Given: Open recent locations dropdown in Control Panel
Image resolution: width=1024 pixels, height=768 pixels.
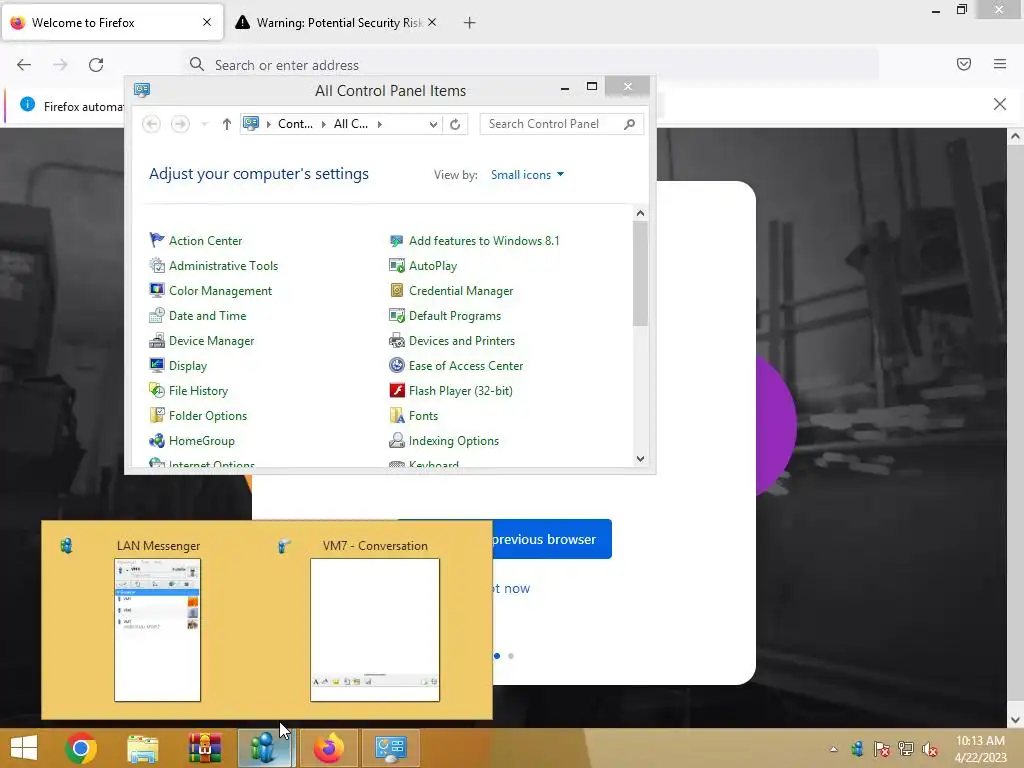Looking at the screenshot, I should 204,124.
